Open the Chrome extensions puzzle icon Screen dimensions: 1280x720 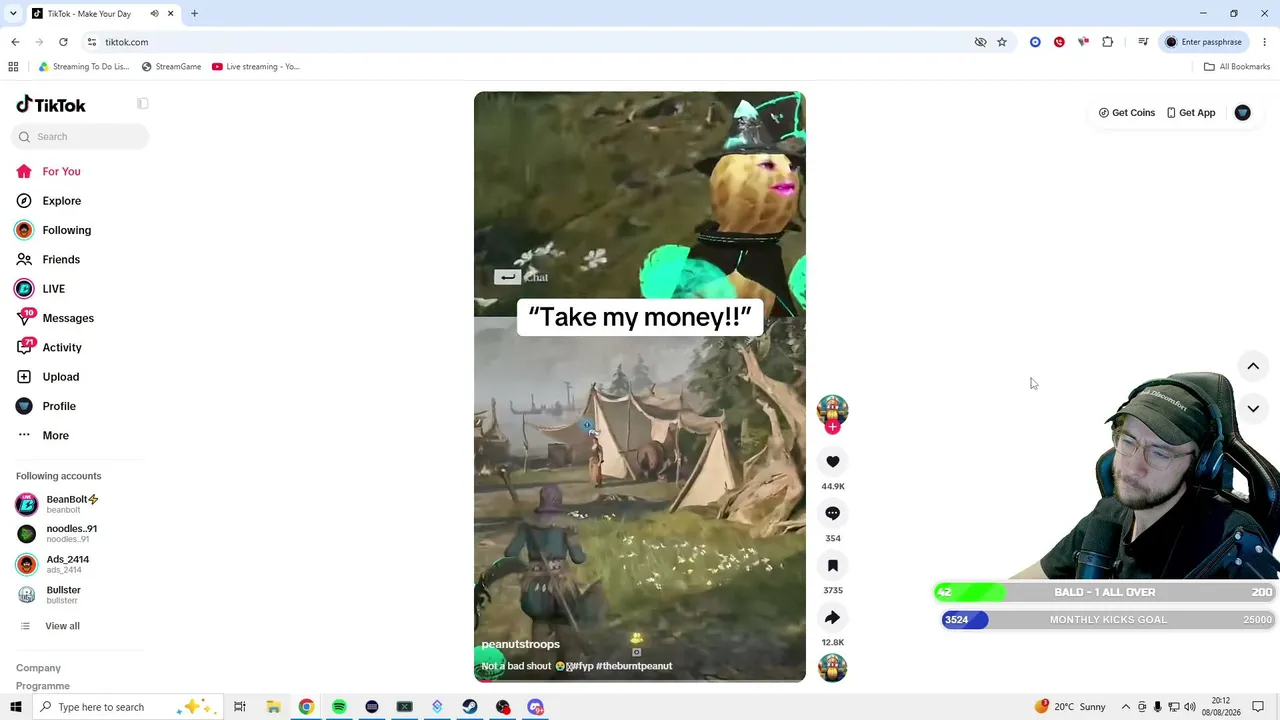coord(1107,42)
